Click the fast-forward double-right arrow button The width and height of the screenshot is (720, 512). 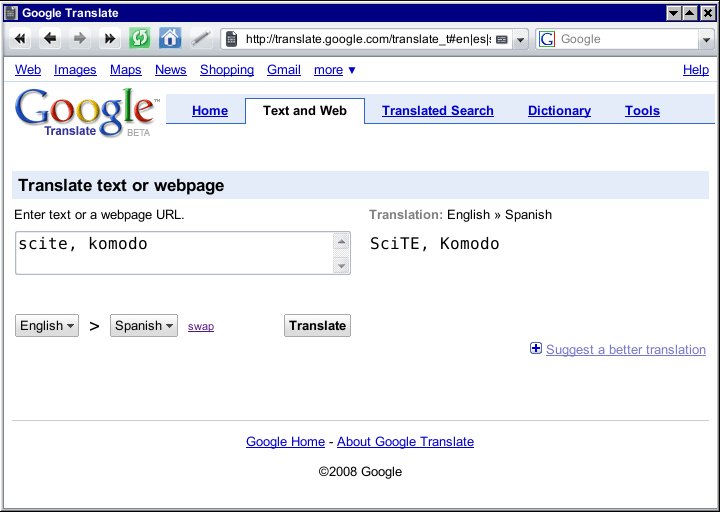tap(109, 39)
